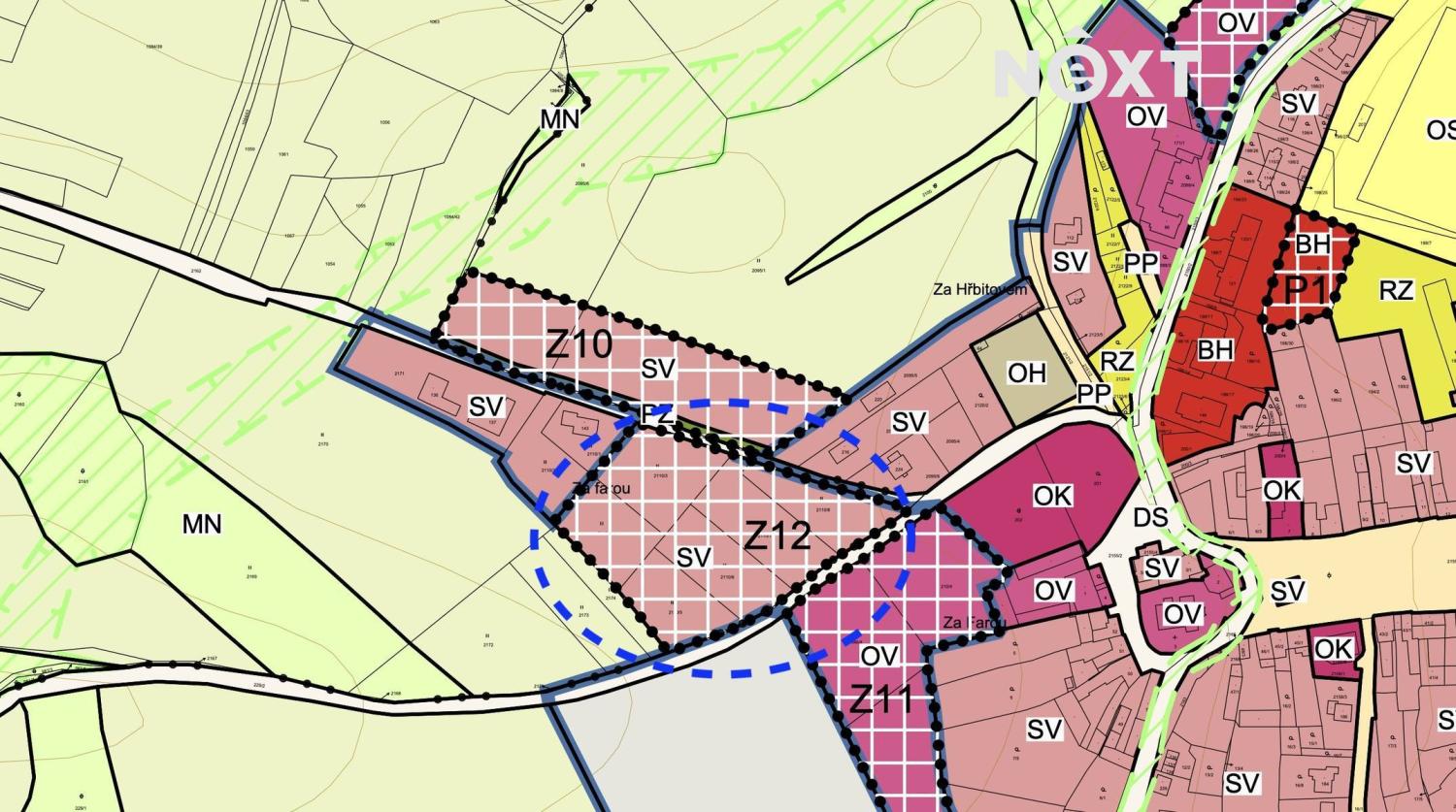The width and height of the screenshot is (1456, 812).
Task: Click the OS label at right edge
Action: tap(1439, 129)
